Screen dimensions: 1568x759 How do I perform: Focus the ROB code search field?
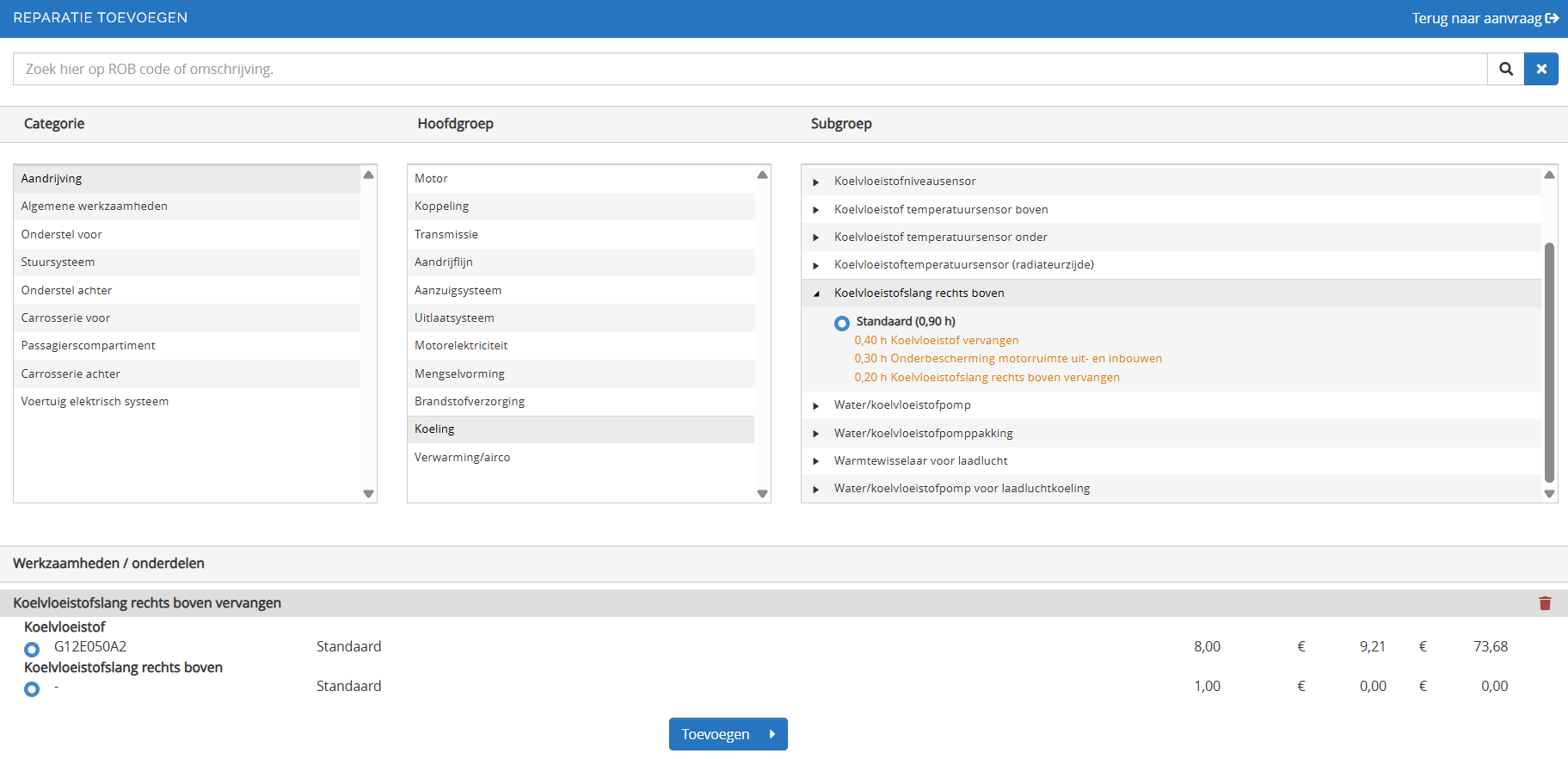[x=748, y=69]
